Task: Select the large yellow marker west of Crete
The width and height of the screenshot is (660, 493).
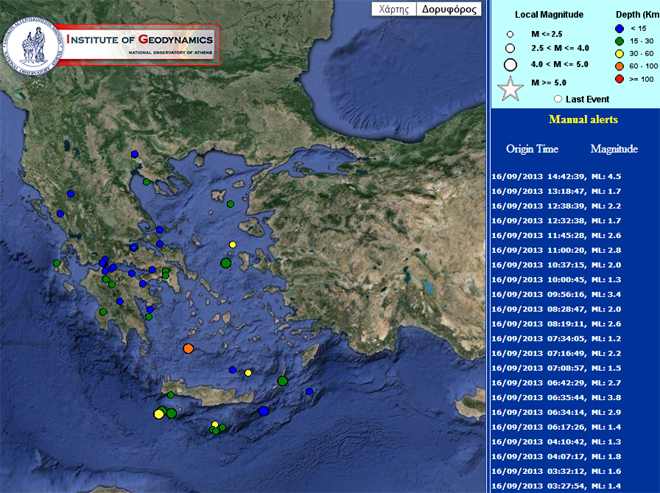Action: (159, 413)
